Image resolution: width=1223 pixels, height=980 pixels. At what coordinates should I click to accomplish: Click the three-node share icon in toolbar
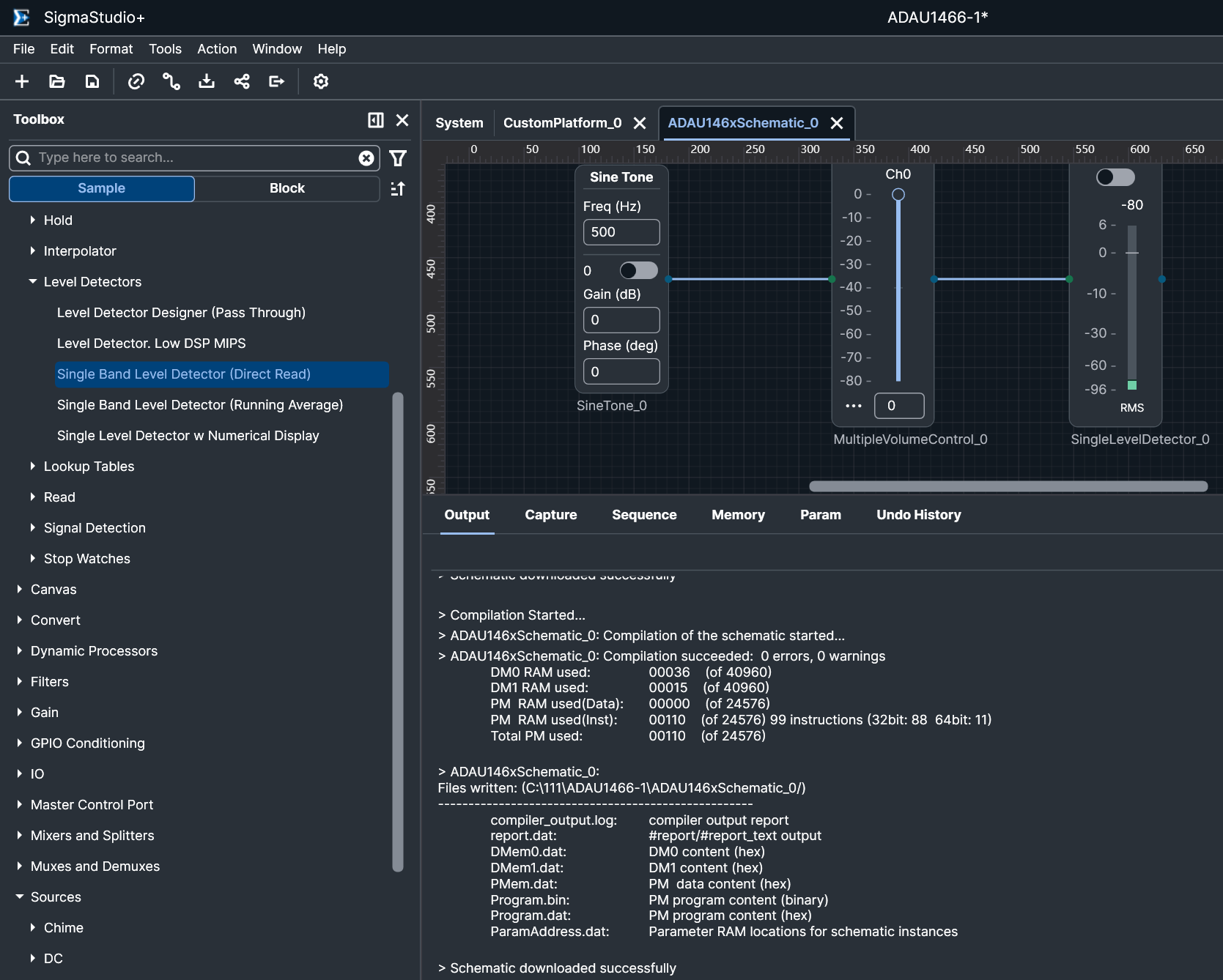point(242,81)
